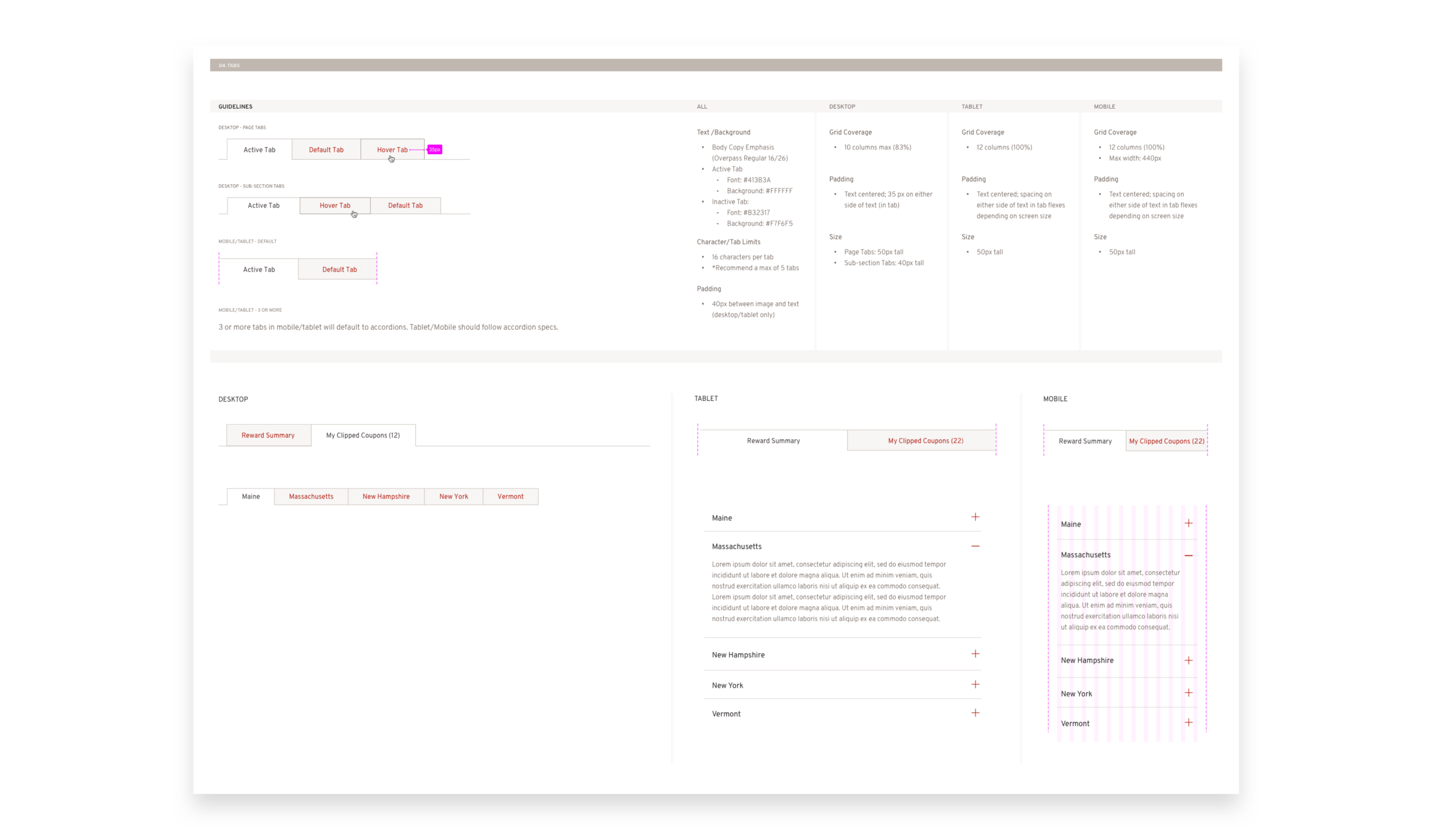Image resolution: width=1432 pixels, height=840 pixels.
Task: Open New Hampshire row in mobile accordion
Action: (x=1087, y=660)
